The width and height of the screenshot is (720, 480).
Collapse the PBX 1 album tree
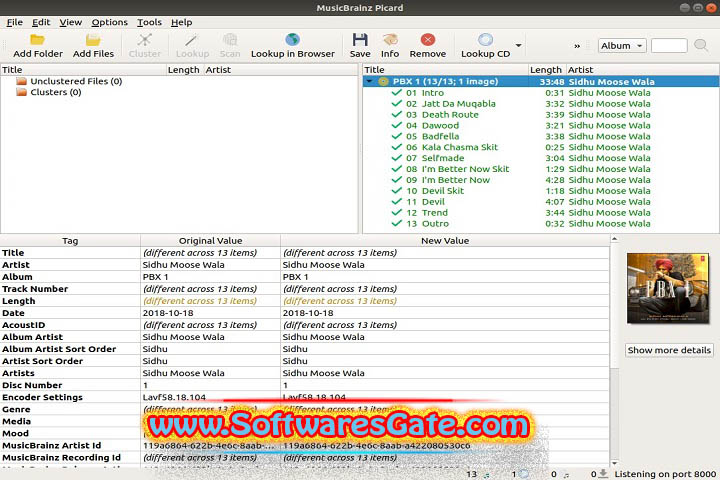coord(370,82)
